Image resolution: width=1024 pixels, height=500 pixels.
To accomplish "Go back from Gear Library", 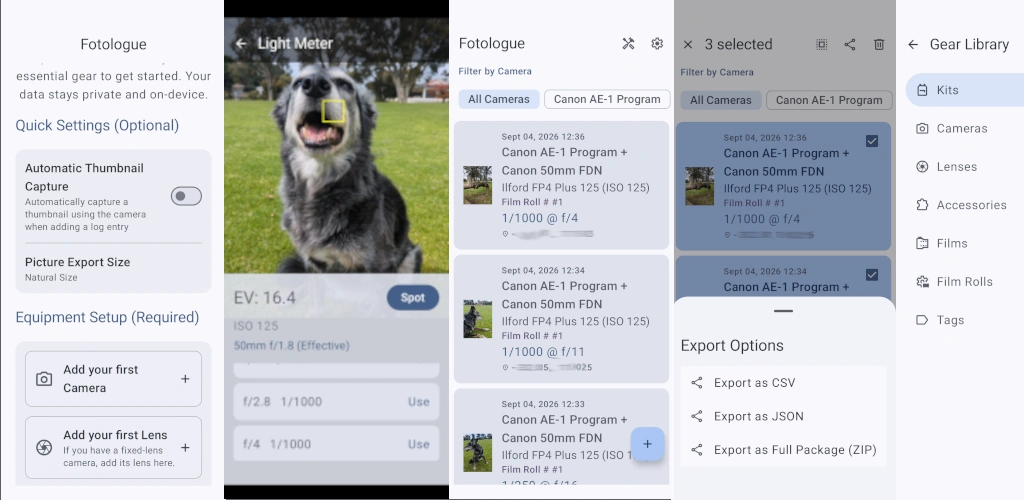I will pos(913,44).
